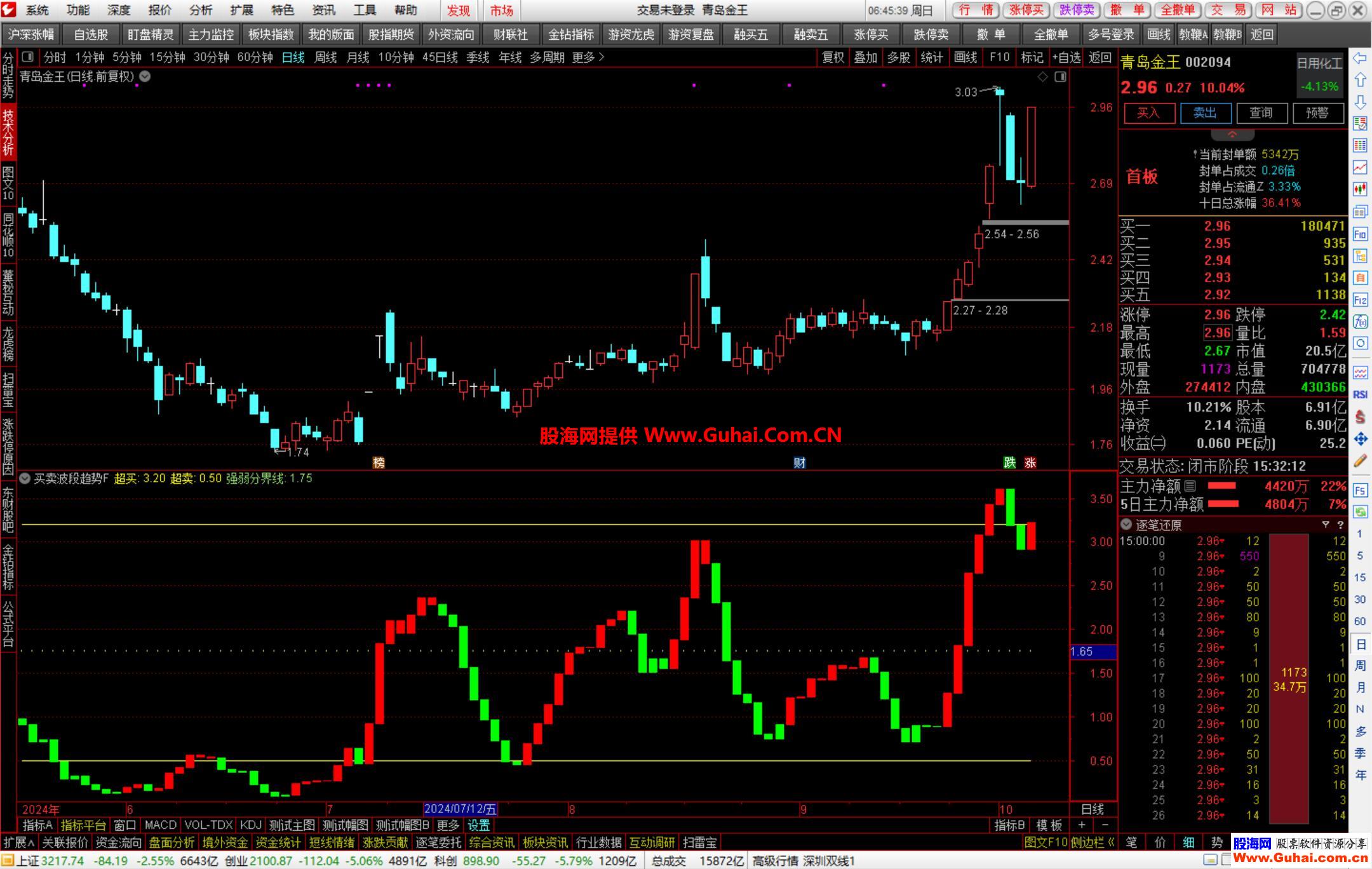This screenshot has width=1372, height=869.
Task: Click the RSI indicator icon
Action: point(1360,394)
